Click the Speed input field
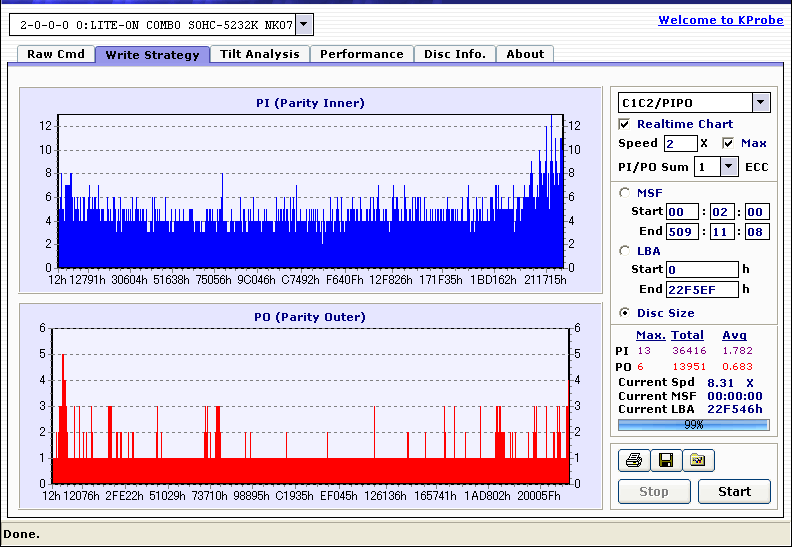Image resolution: width=792 pixels, height=547 pixels. pos(680,144)
